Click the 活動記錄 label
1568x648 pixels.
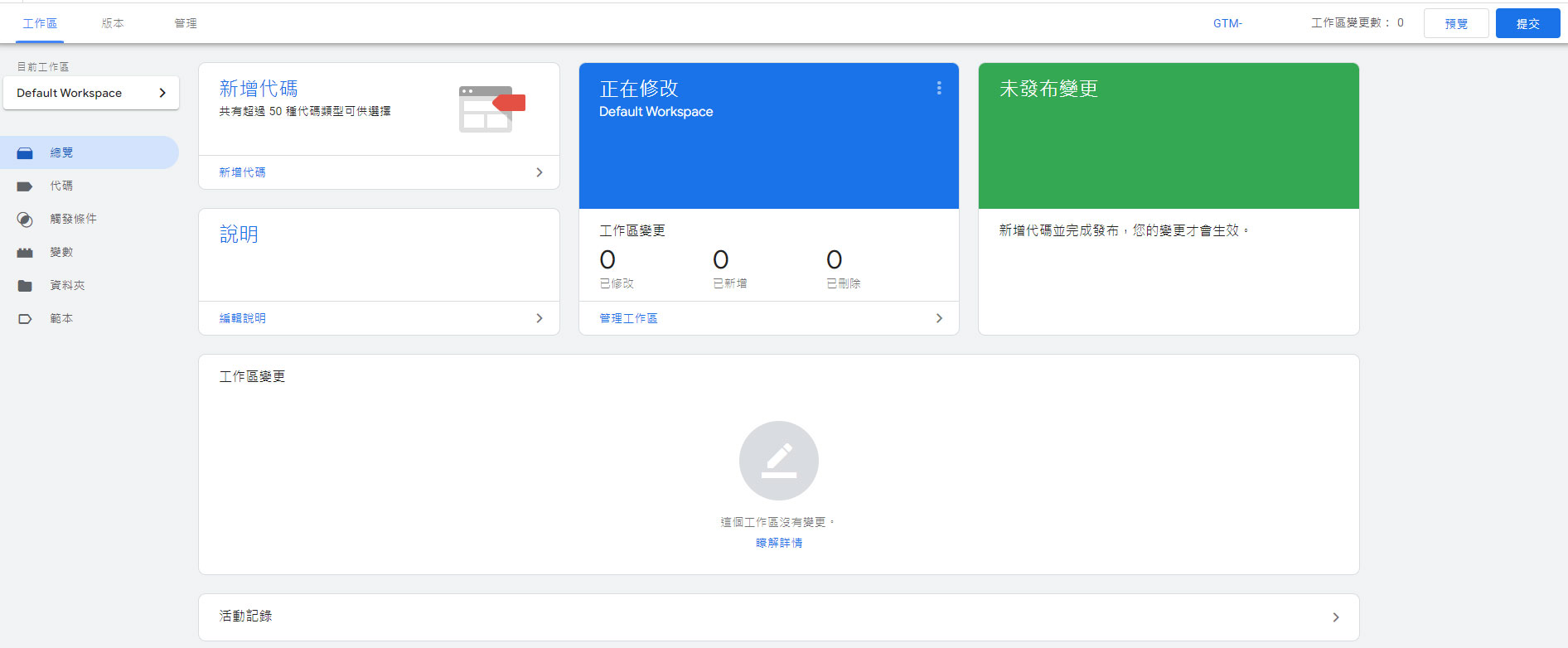245,616
